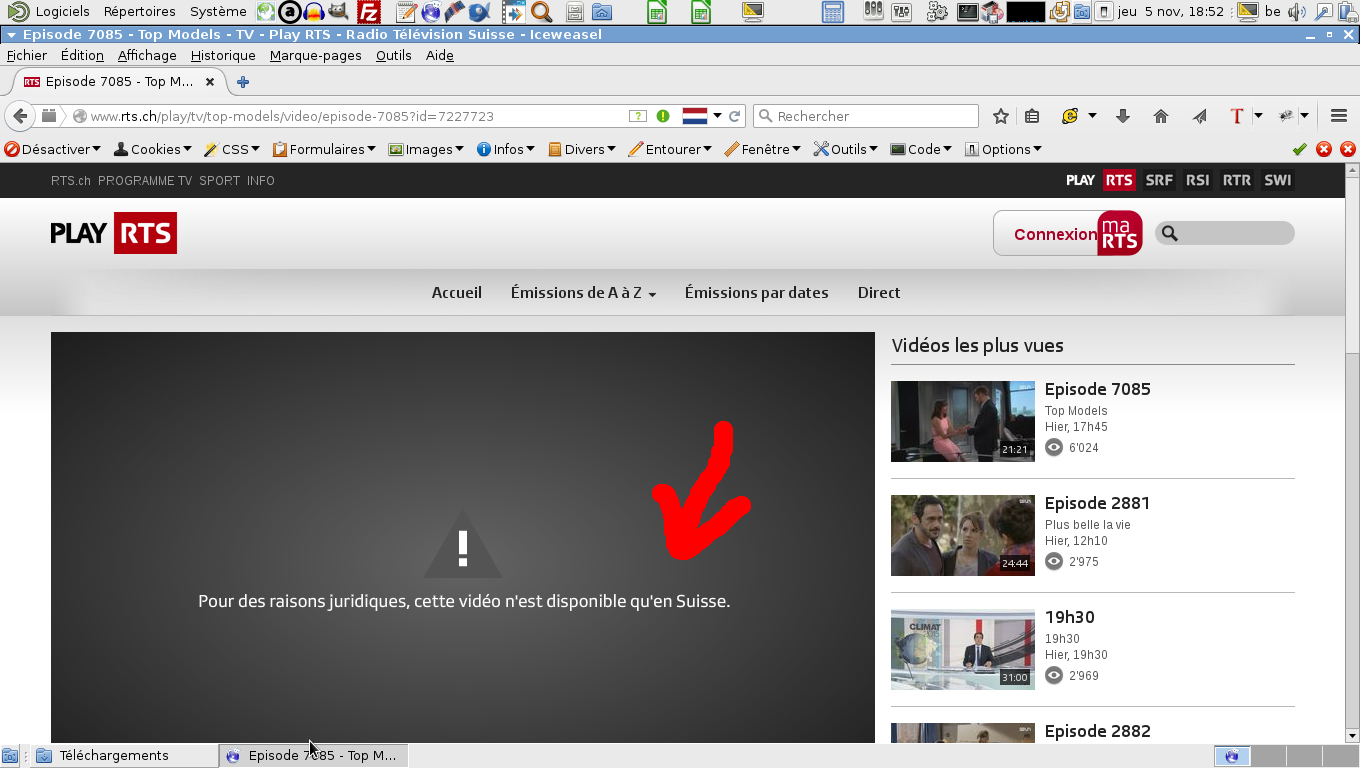Select the Episode 7085 browser tab
1360x768 pixels.
[119, 82]
